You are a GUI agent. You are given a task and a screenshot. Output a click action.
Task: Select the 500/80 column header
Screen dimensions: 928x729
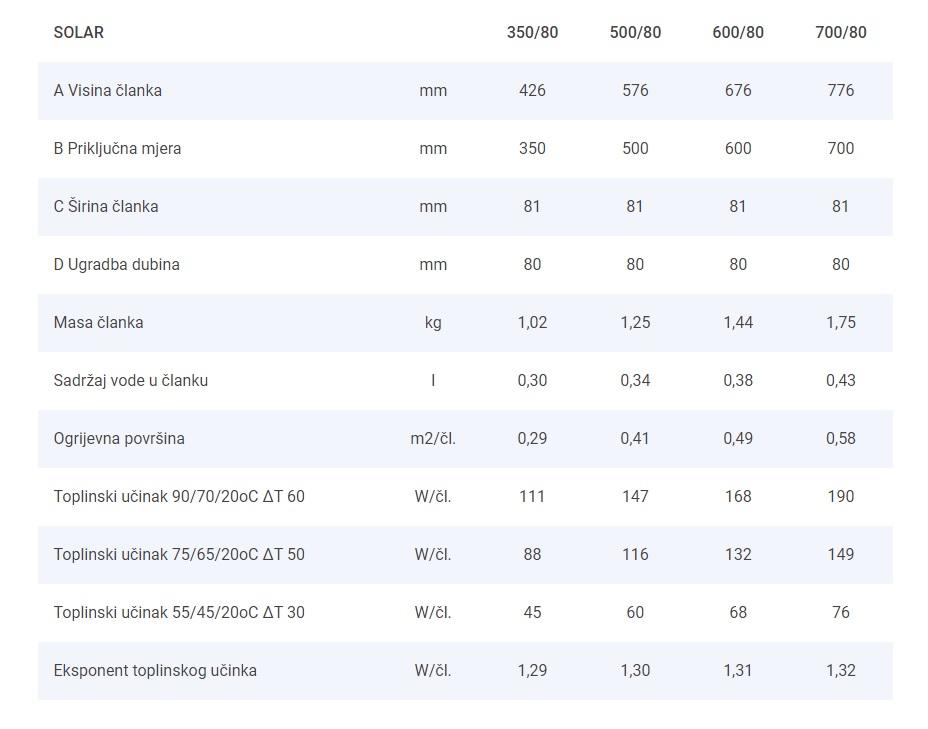(x=635, y=32)
